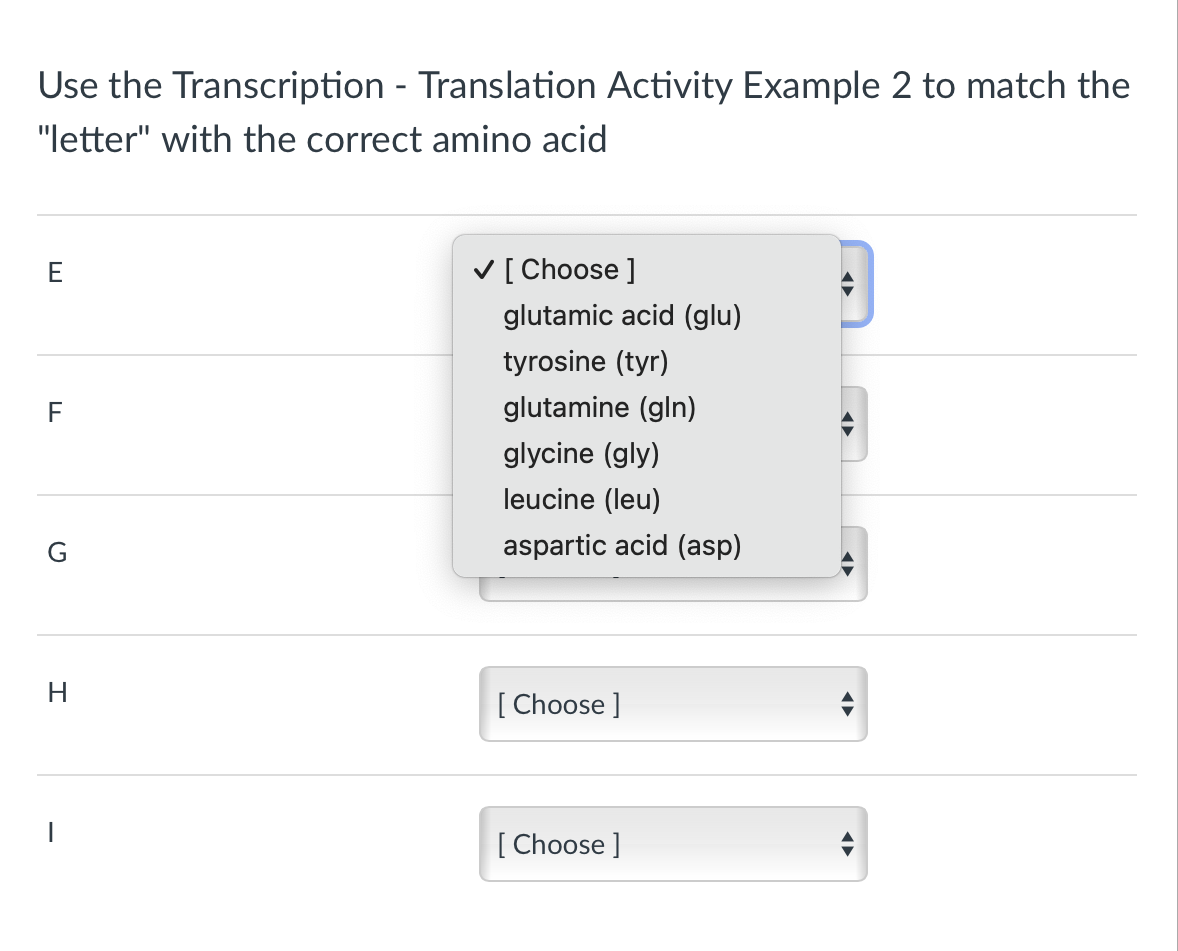
Task: Click the stepper arrows on row F's selector
Action: coord(846,423)
